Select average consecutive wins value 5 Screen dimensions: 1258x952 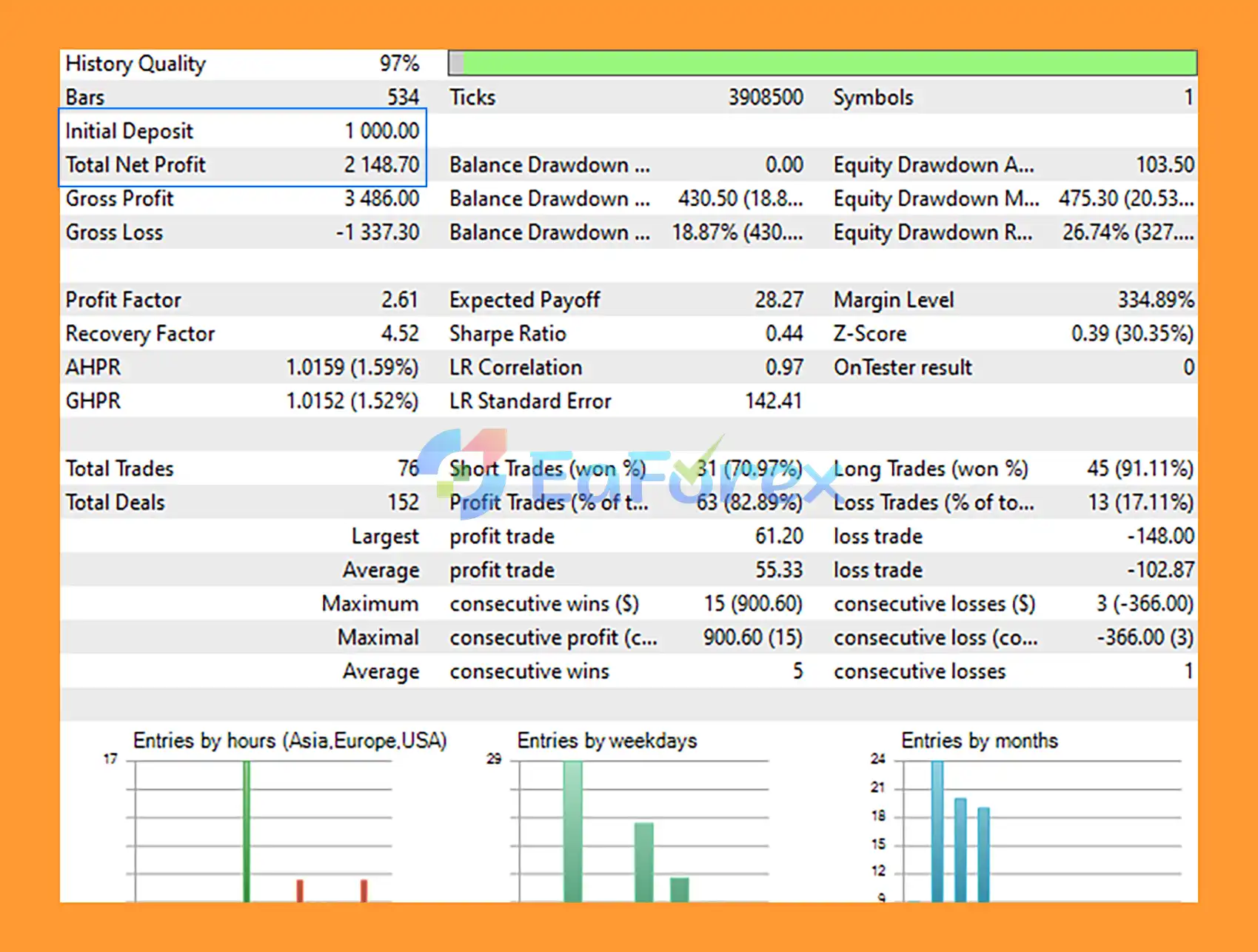(797, 671)
